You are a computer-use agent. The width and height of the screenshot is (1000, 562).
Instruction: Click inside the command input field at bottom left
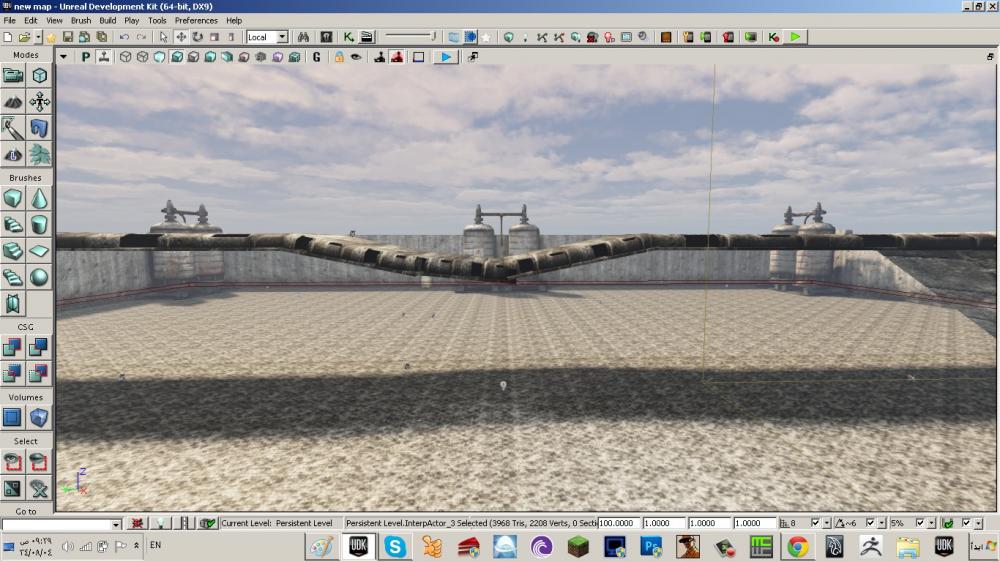[x=56, y=524]
